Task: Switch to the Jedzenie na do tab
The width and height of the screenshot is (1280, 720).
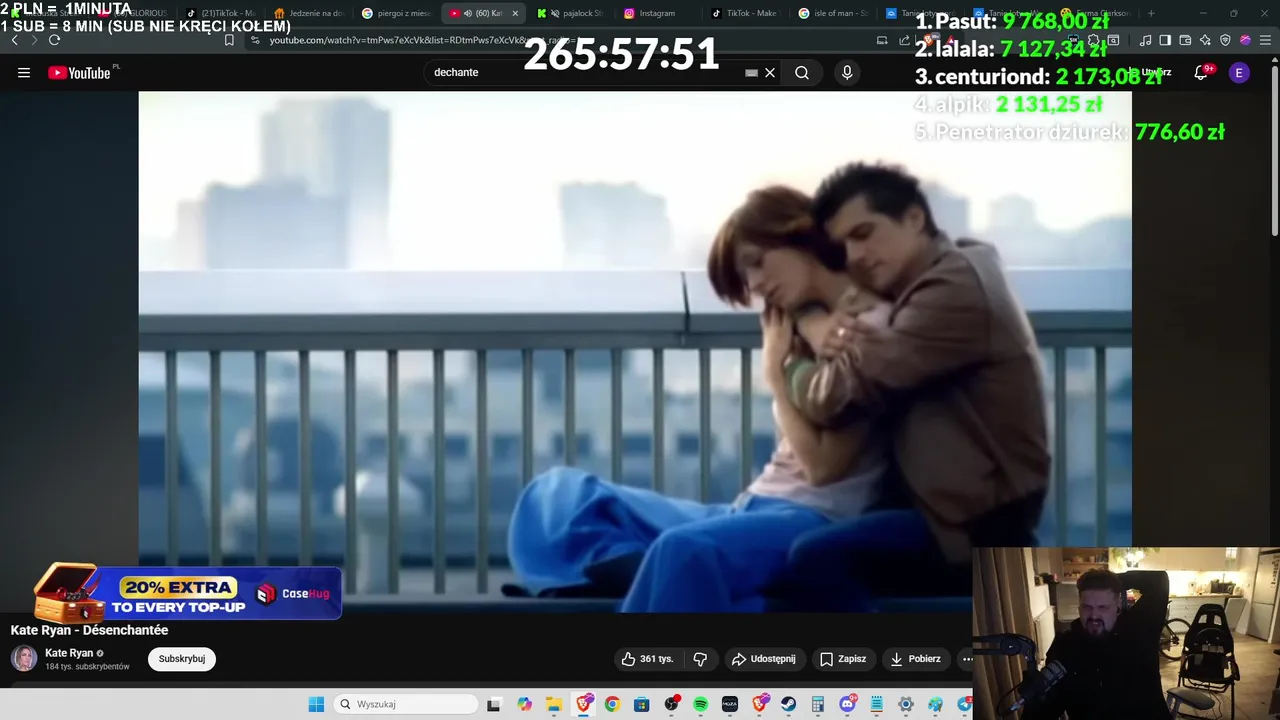Action: click(x=308, y=13)
